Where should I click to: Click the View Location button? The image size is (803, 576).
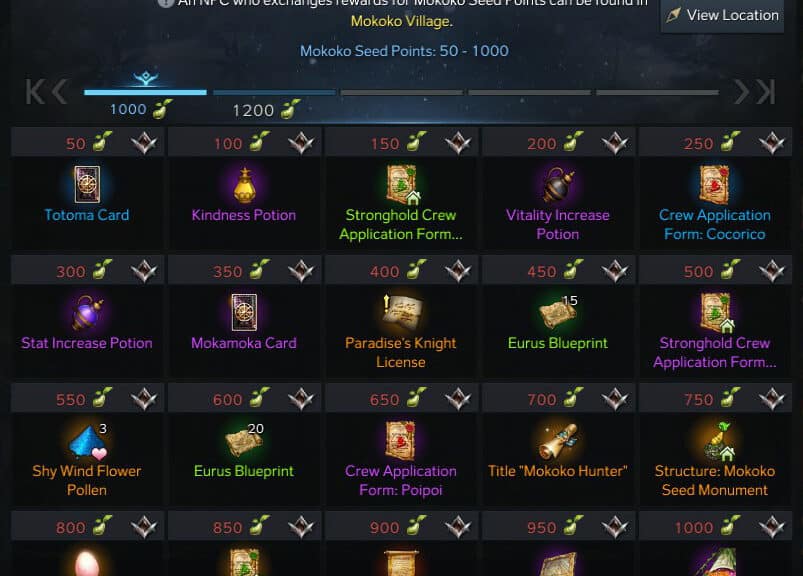[722, 15]
